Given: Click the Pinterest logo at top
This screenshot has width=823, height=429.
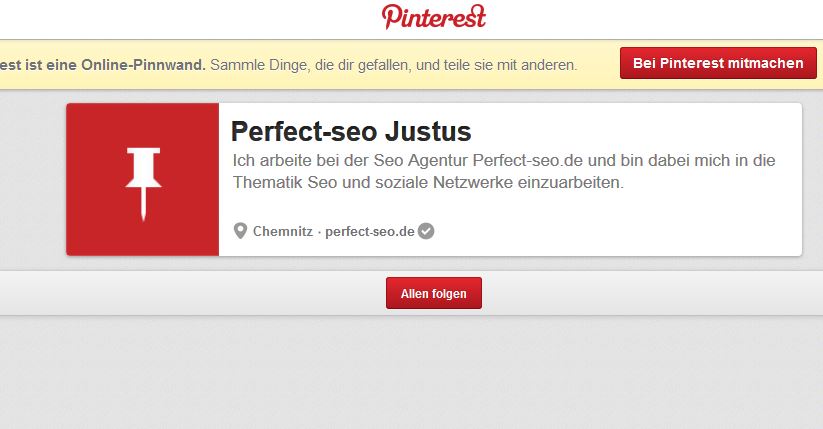Looking at the screenshot, I should (433, 17).
